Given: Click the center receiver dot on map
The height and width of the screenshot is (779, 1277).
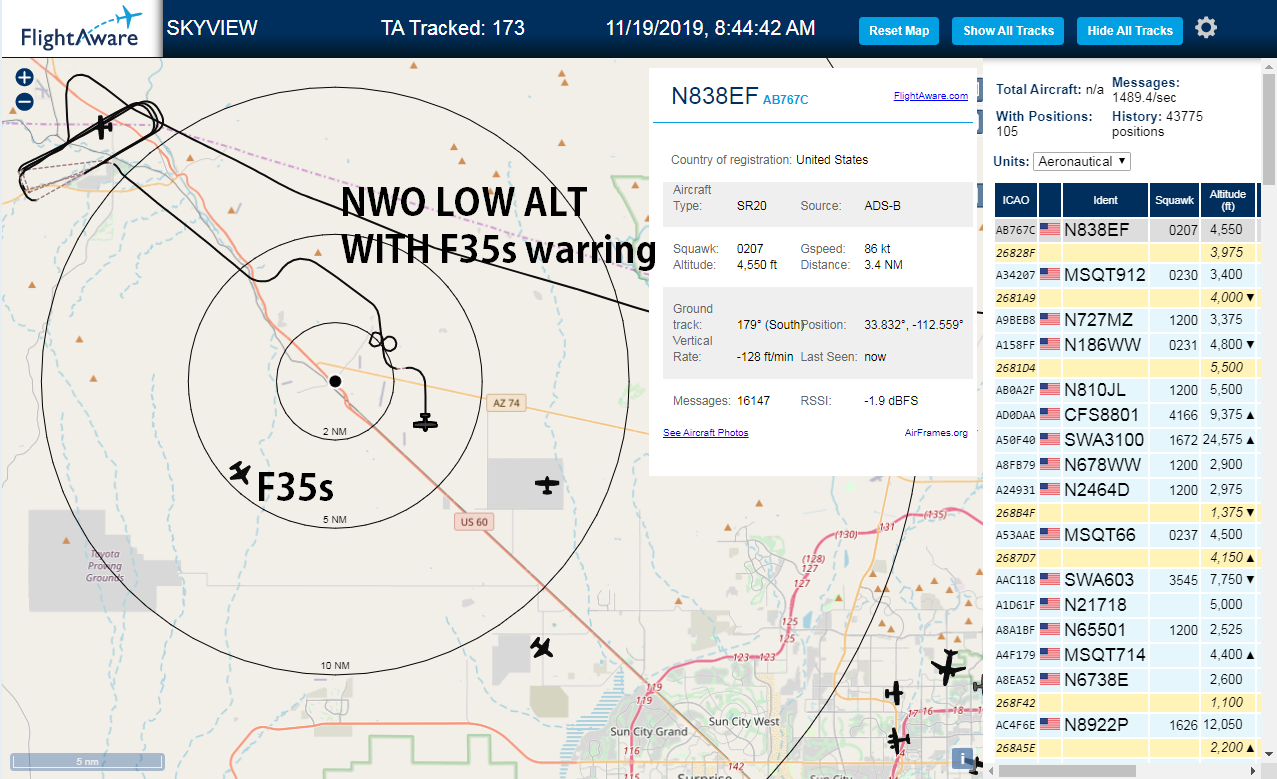Looking at the screenshot, I should coord(335,381).
